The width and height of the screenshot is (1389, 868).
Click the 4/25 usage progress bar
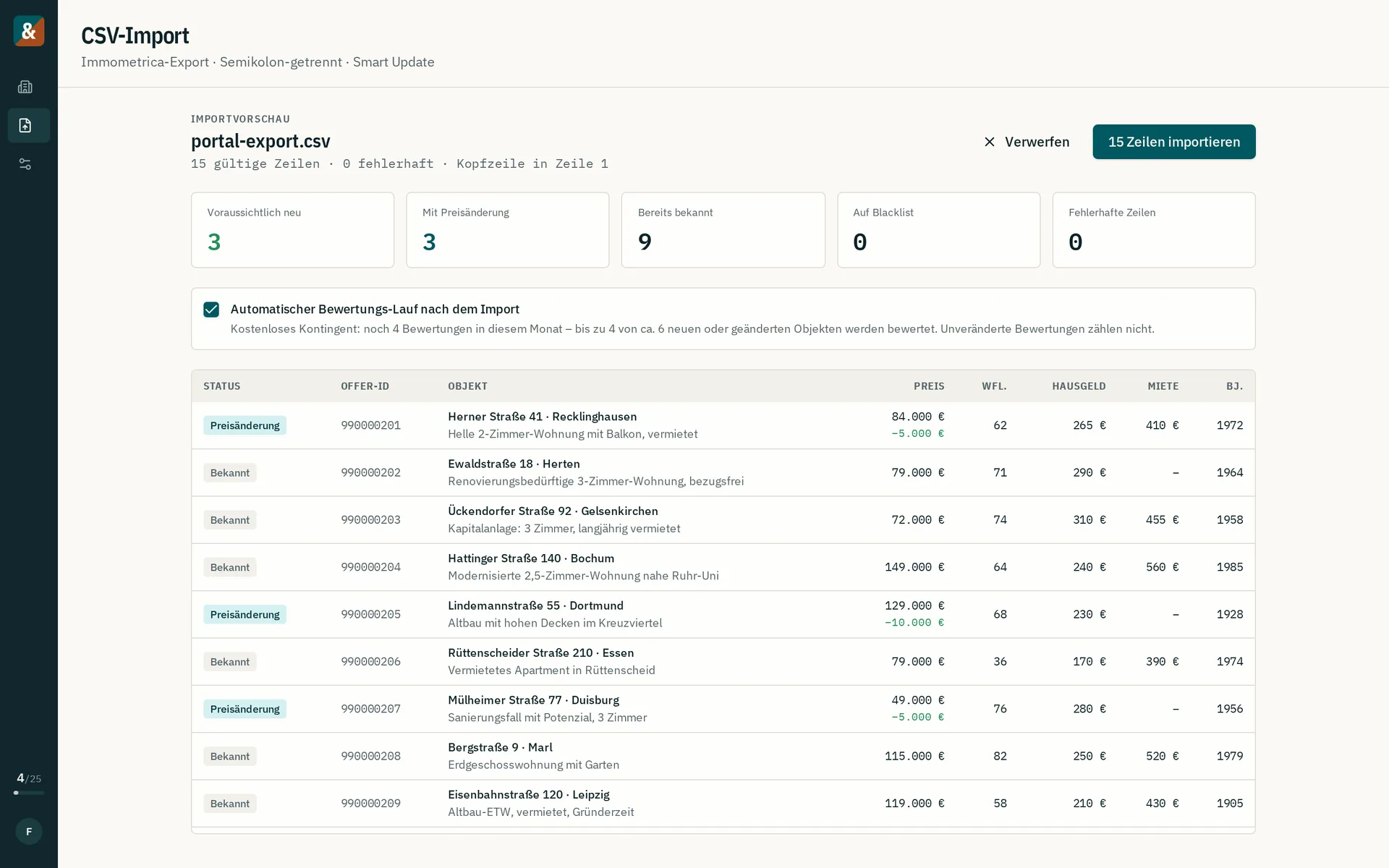(x=29, y=793)
